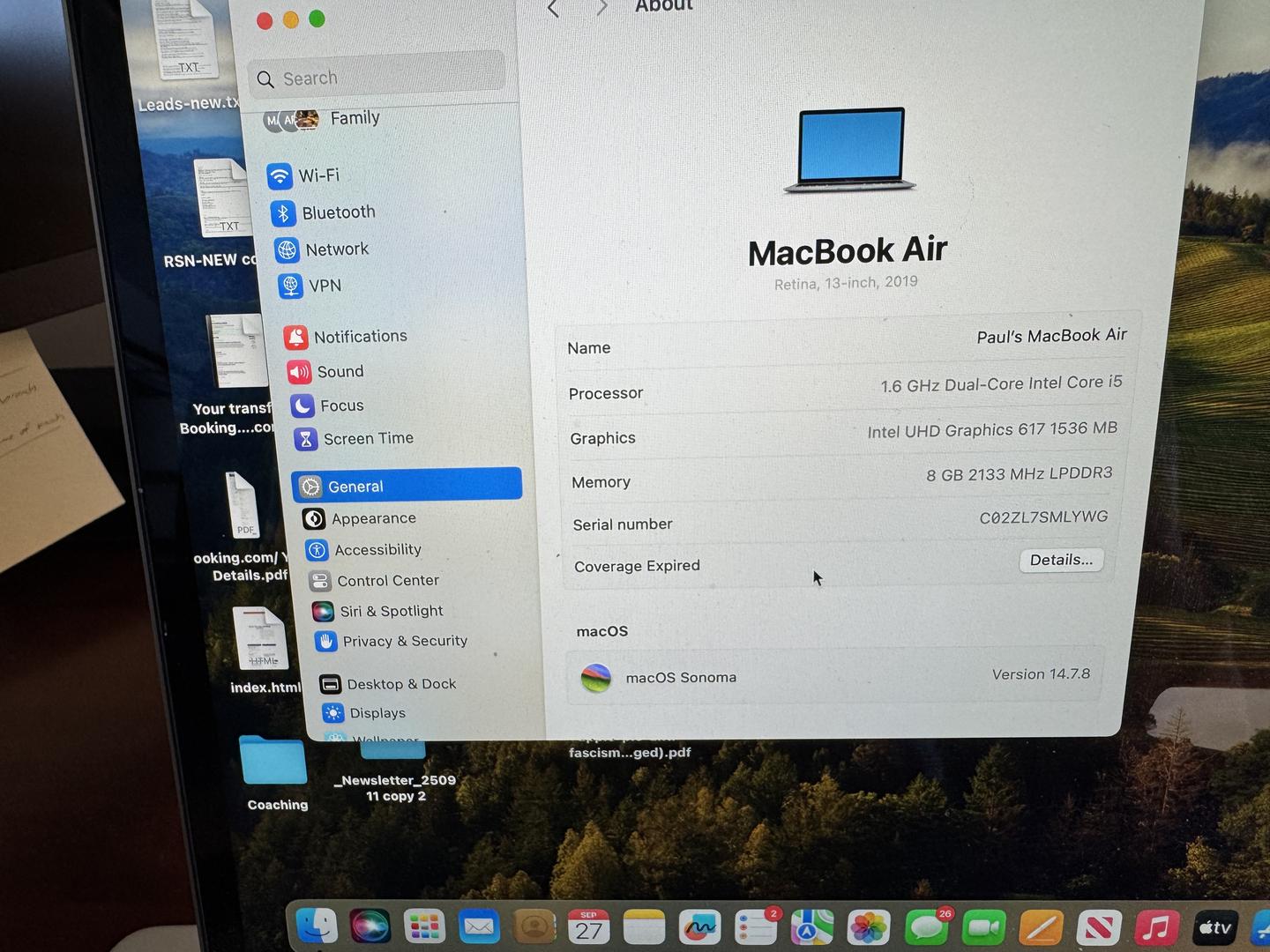Screen dimensions: 1270x952
Task: Click the Details... button for coverage
Action: (x=1061, y=560)
